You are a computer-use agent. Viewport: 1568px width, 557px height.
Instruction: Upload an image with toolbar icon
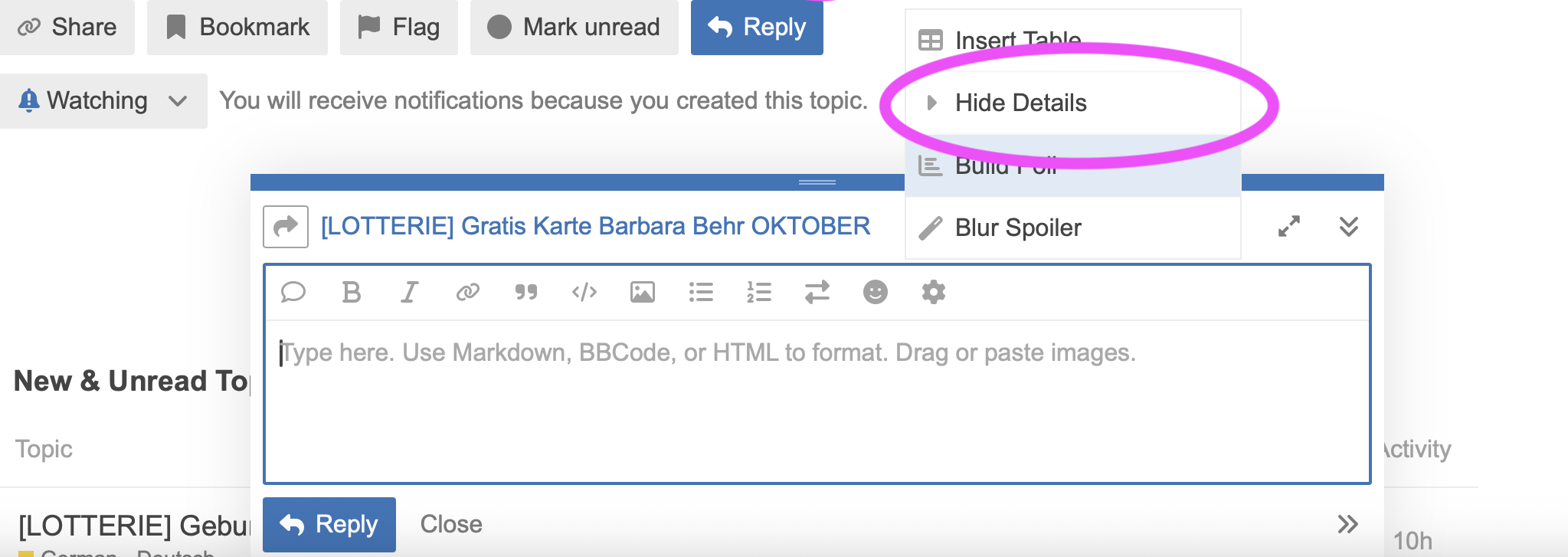[643, 292]
